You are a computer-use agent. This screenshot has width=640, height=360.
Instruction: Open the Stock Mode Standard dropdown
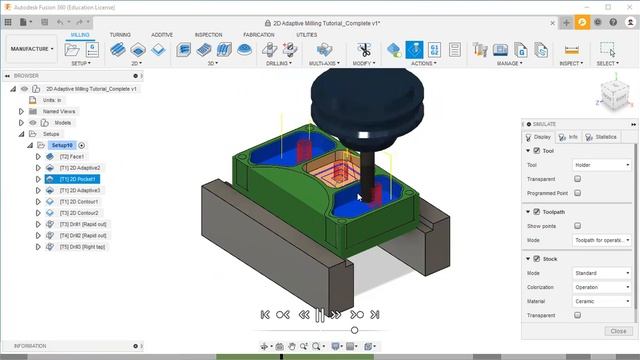pyautogui.click(x=602, y=273)
